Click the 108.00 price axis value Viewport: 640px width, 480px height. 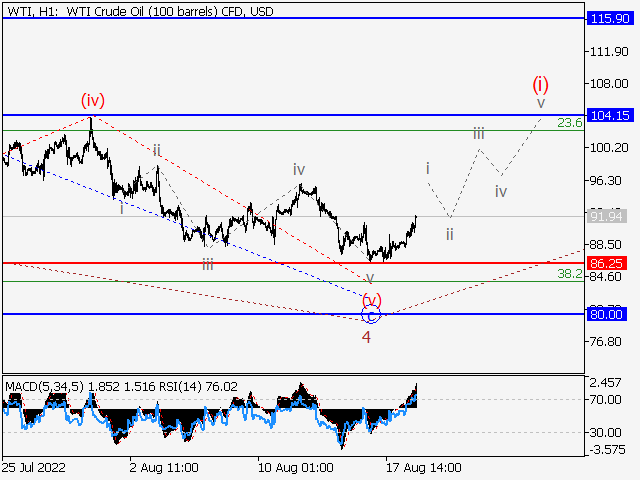click(609, 84)
